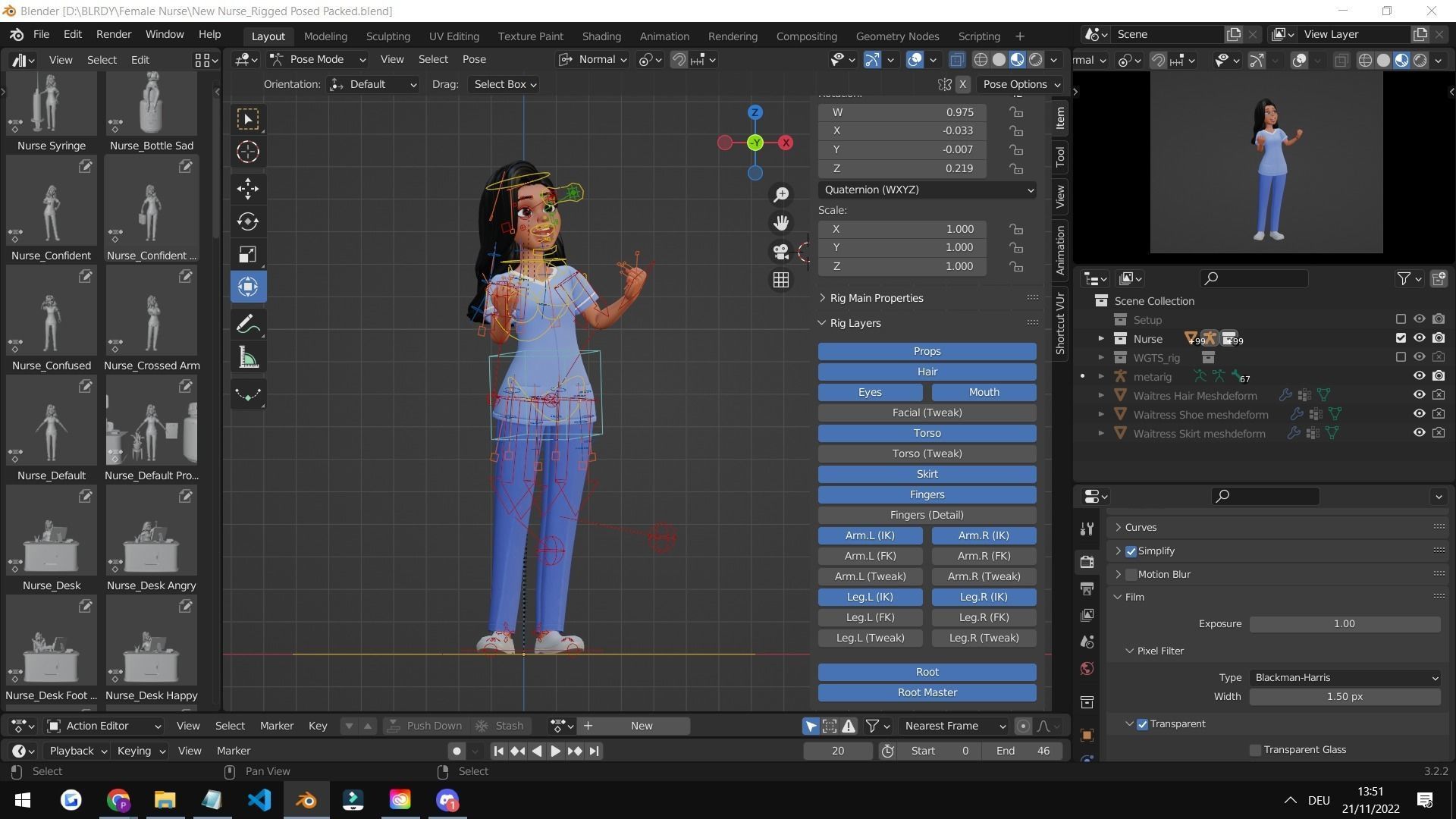Screen dimensions: 1456x819
Task: Activate the Cursor tool
Action: 248,152
